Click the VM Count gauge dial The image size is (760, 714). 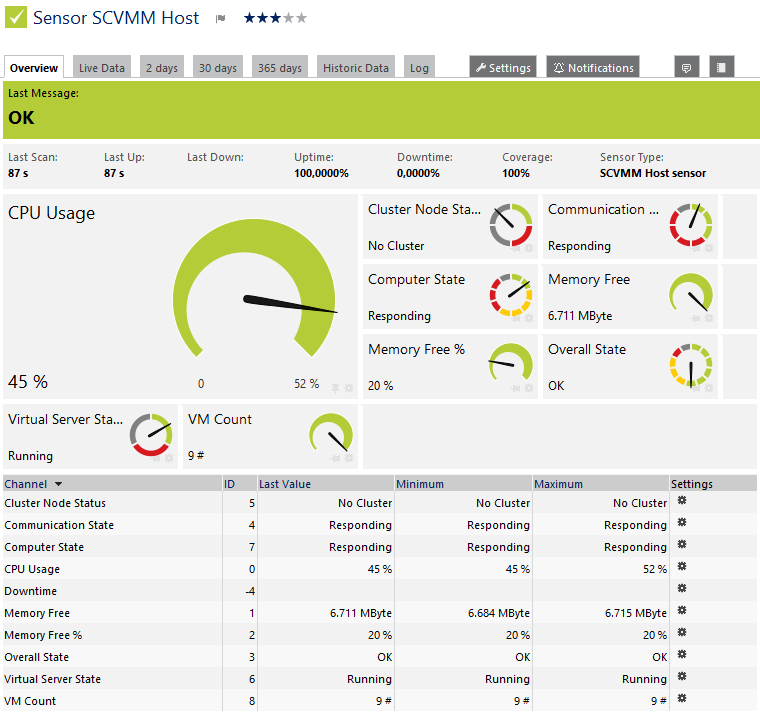click(331, 434)
